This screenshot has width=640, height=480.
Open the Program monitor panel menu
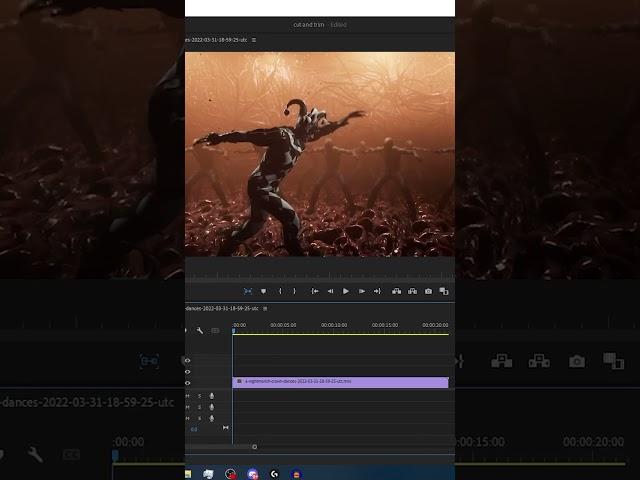click(x=254, y=40)
